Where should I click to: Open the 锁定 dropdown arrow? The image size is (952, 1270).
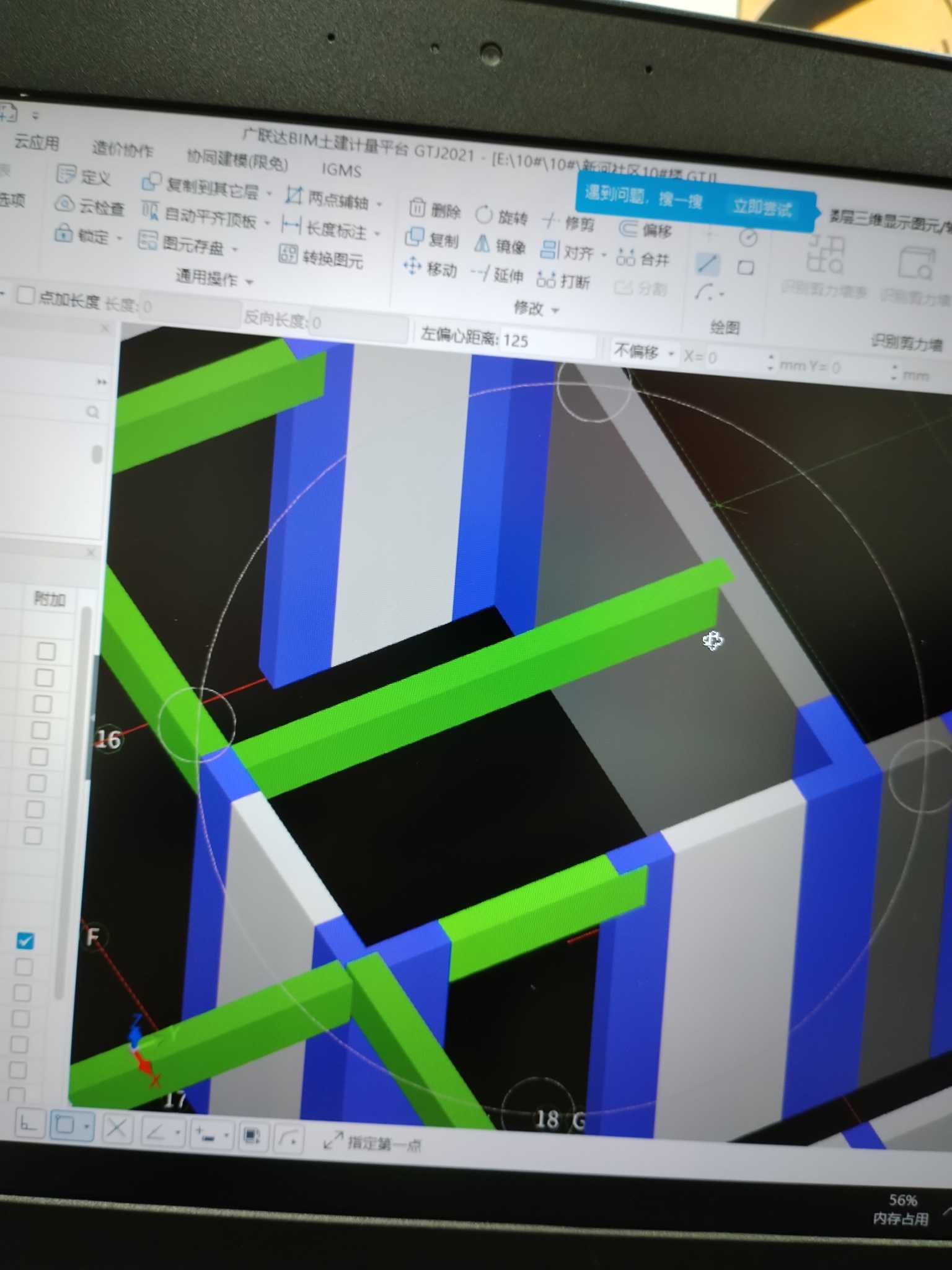119,238
